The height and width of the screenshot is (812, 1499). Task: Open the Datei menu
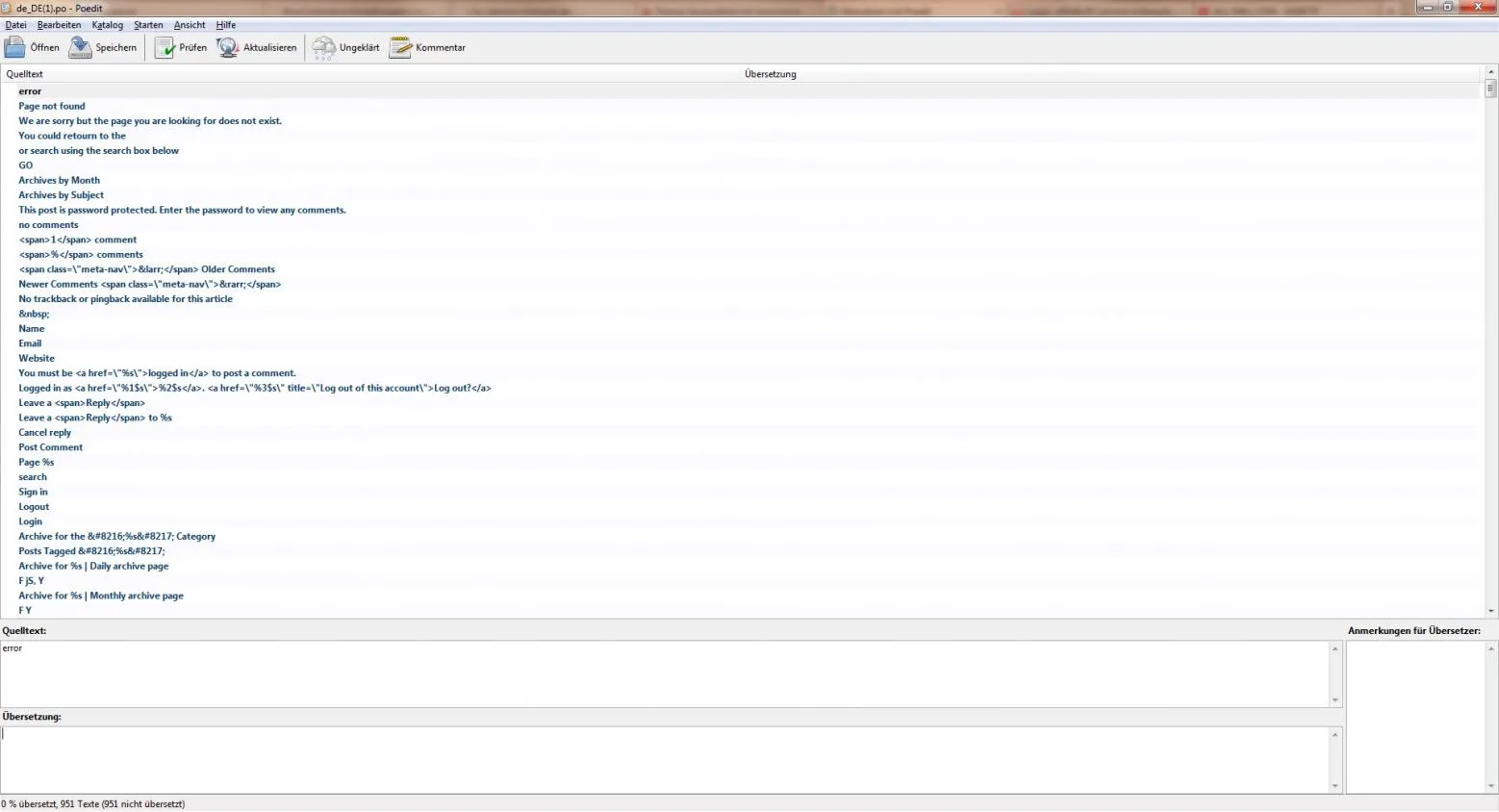(15, 25)
